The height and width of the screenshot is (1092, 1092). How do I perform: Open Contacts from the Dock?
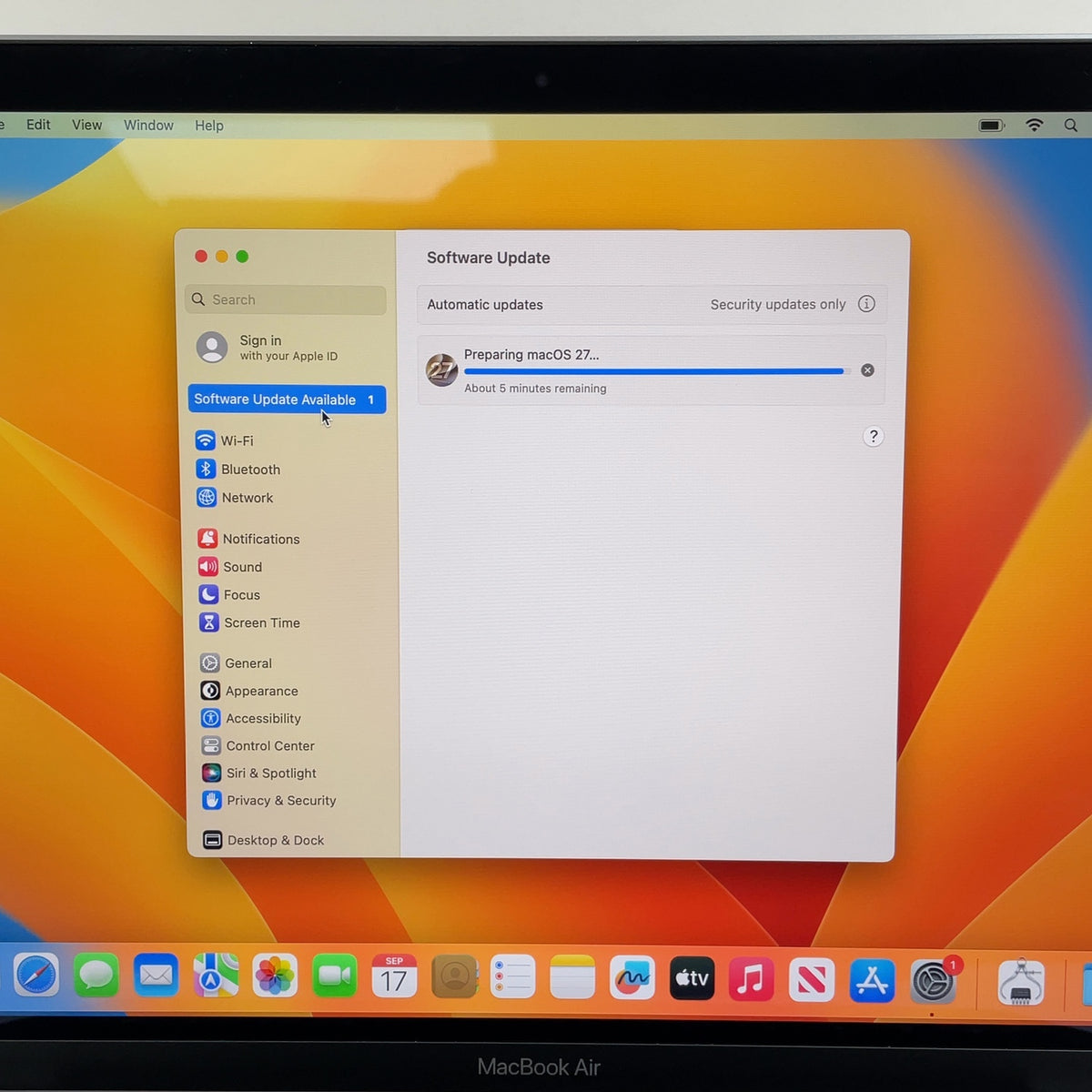tap(454, 977)
